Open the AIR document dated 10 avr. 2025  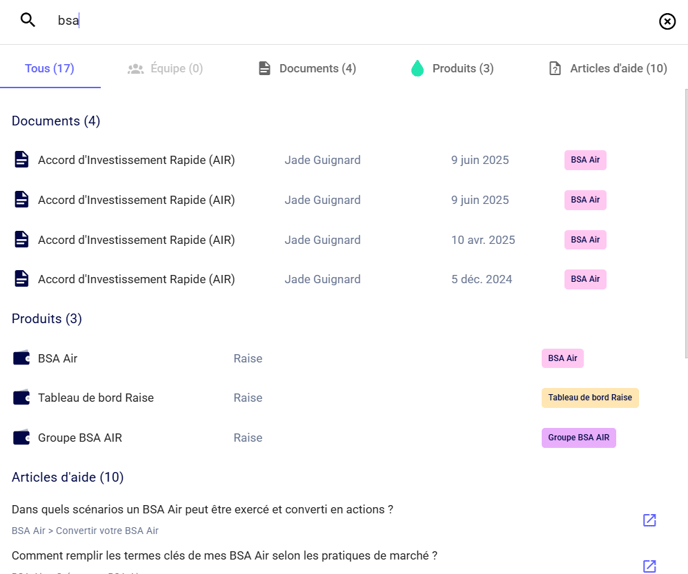coord(136,240)
